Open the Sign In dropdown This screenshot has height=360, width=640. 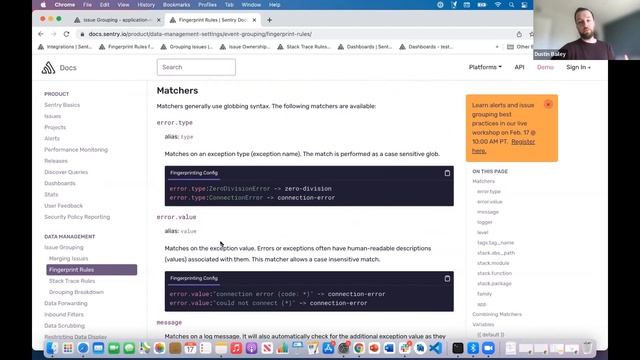click(x=578, y=67)
